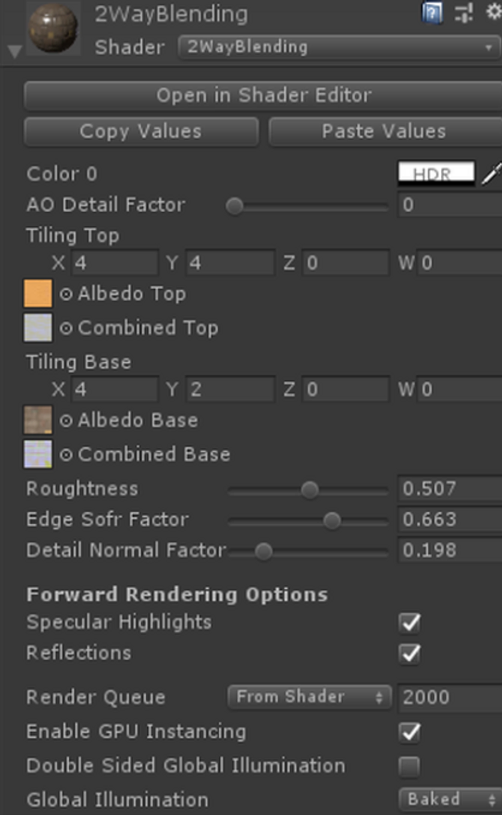This screenshot has height=815, width=502.
Task: Click the Roughness value field
Action: (x=450, y=489)
